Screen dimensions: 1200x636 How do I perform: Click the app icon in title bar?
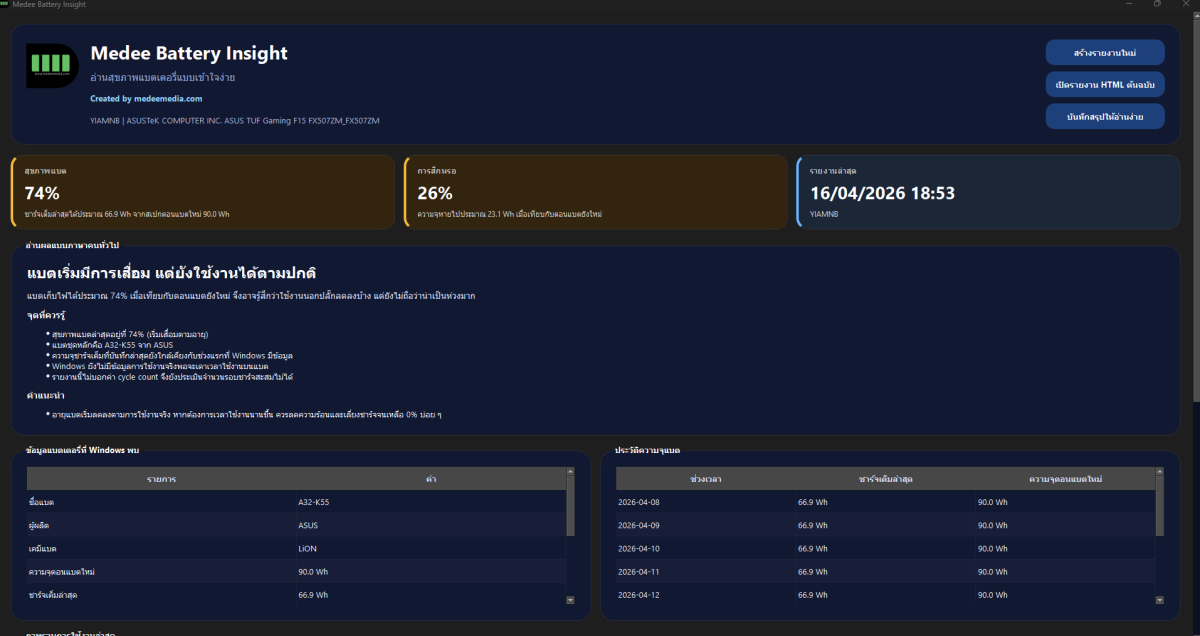pyautogui.click(x=5, y=4)
